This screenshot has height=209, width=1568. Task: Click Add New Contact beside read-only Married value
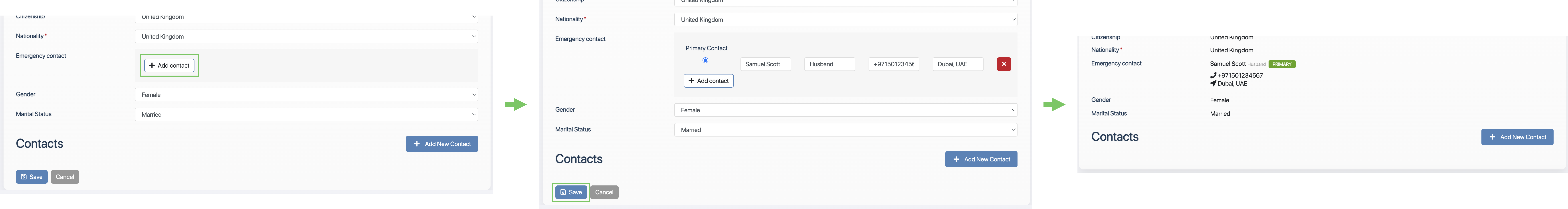coord(1517,137)
